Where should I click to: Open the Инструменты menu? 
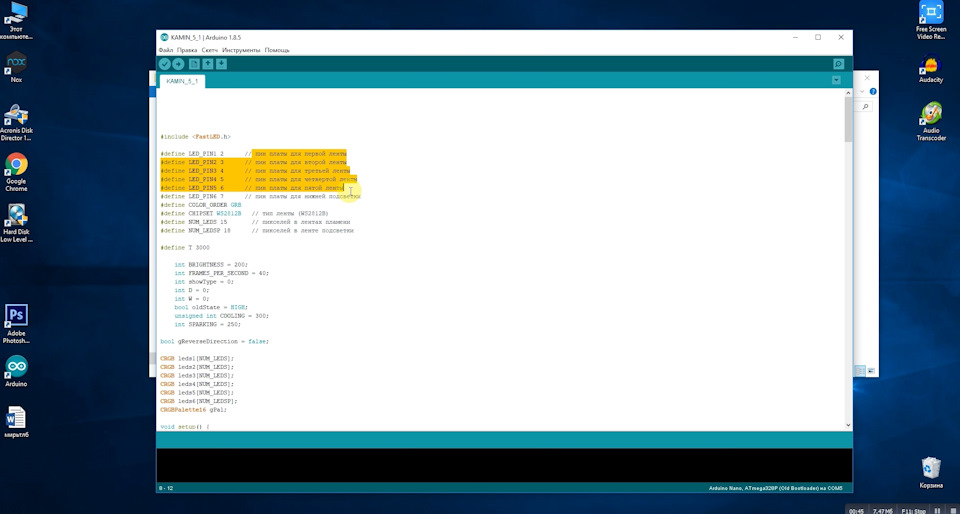click(x=241, y=50)
